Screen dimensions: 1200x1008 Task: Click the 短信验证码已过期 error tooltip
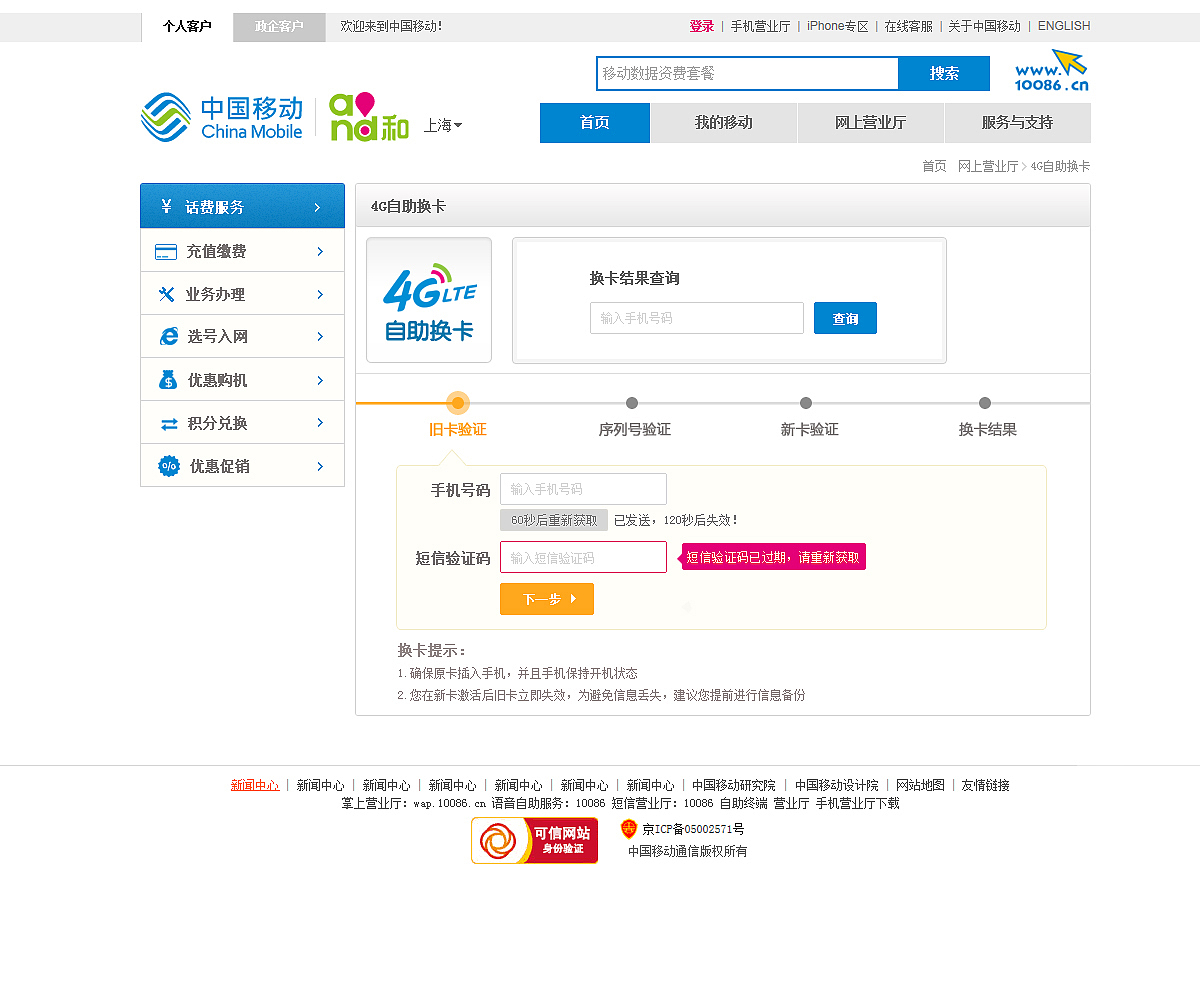click(773, 557)
